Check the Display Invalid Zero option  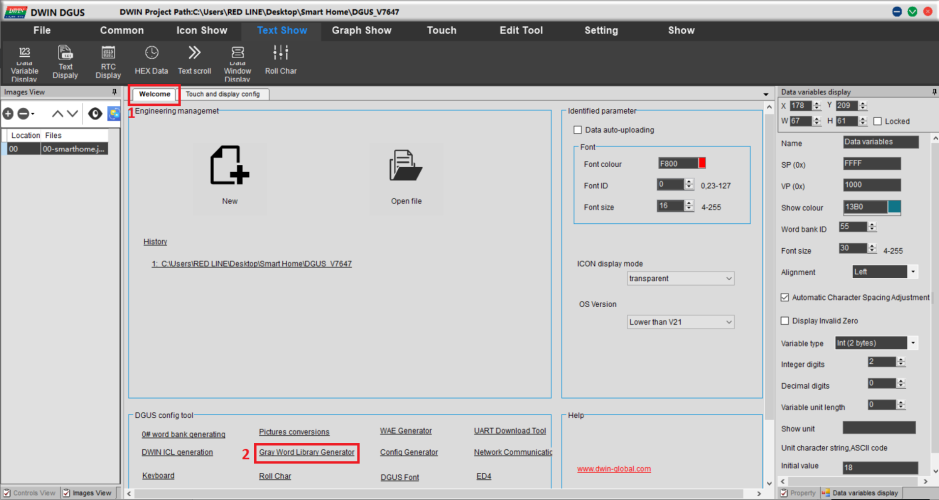[x=785, y=321]
